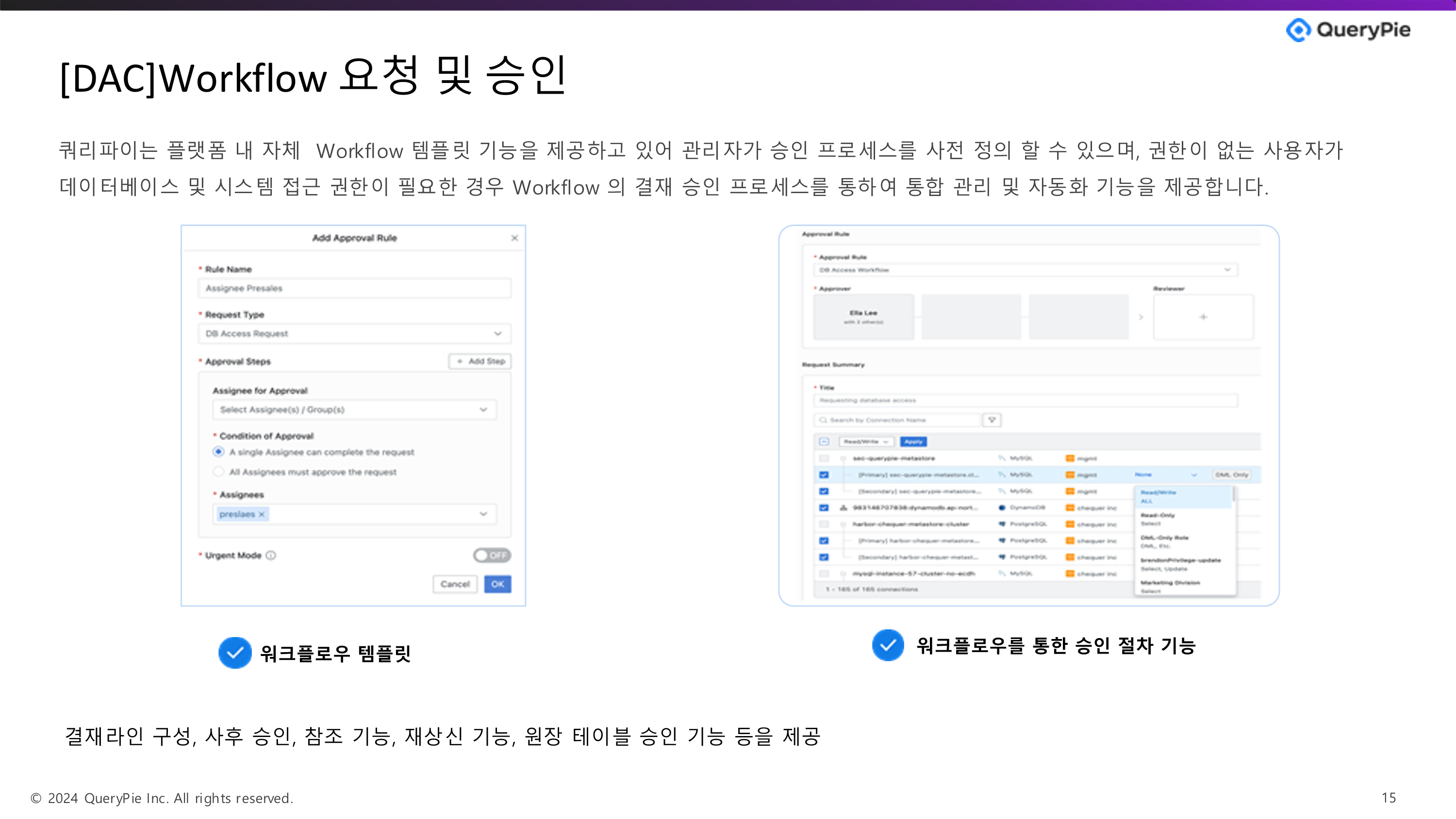Click the filter icon beside connection search
Screen dimensions: 1456x819
click(992, 420)
